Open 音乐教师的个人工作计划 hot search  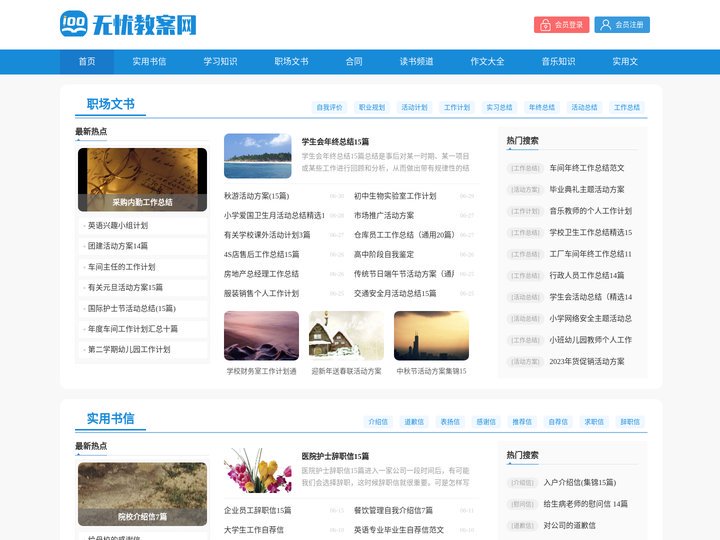(x=591, y=211)
